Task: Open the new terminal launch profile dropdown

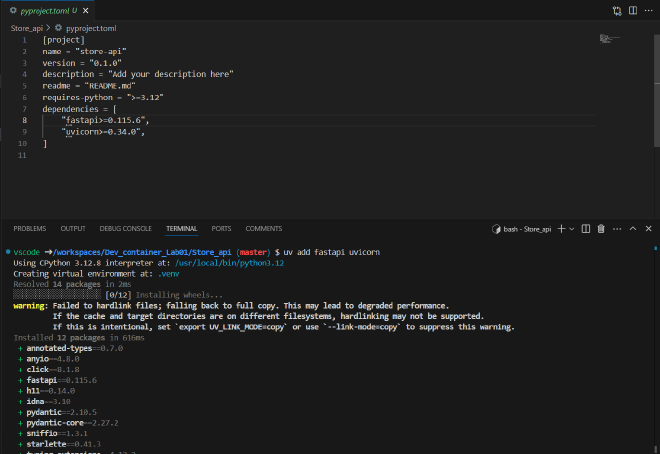Action: (572, 229)
